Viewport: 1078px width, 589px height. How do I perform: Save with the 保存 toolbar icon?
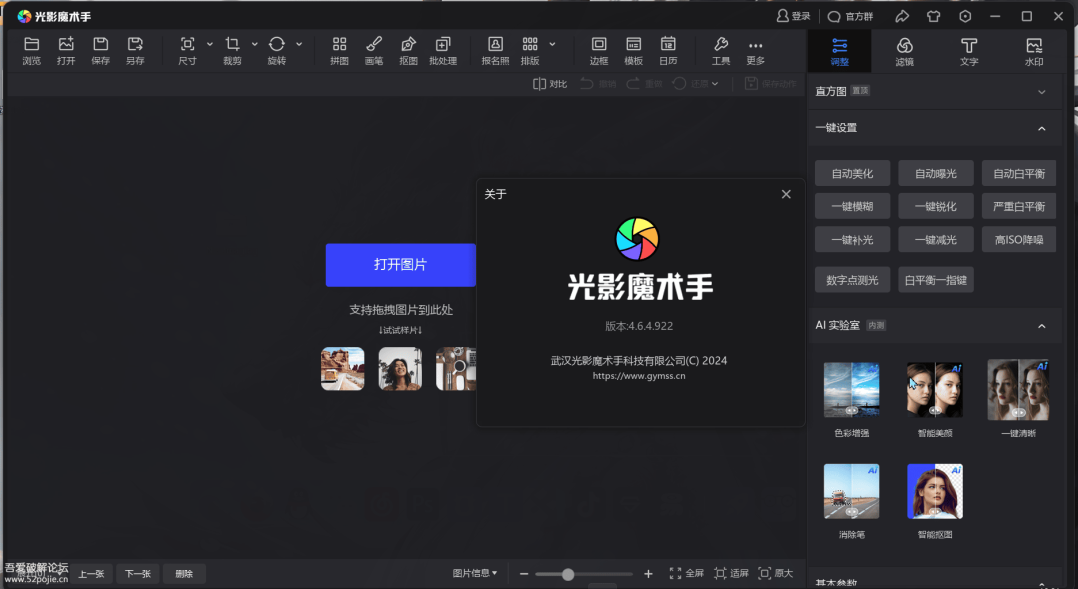click(100, 51)
